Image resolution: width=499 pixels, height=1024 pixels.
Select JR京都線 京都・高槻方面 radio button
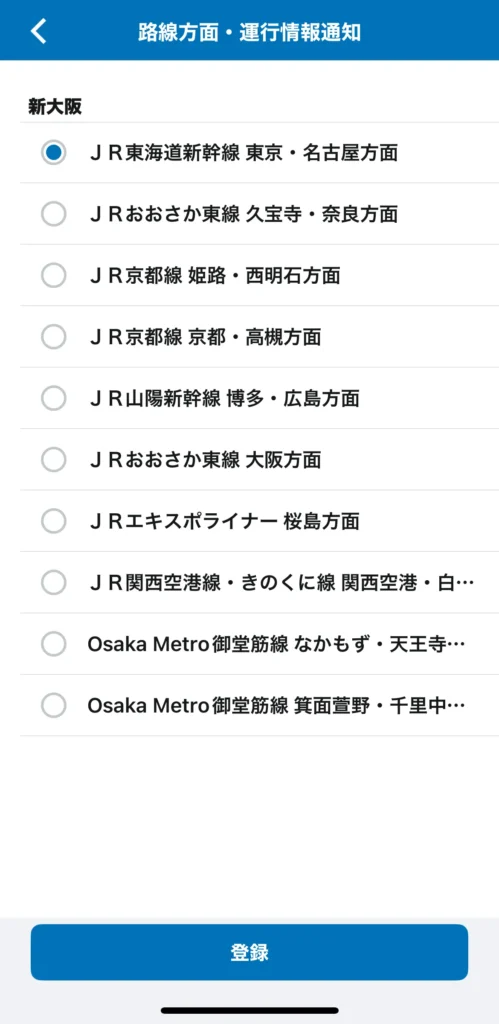pos(54,337)
